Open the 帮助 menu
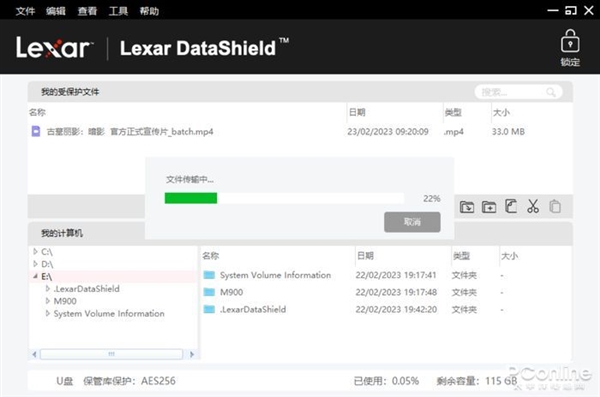The image size is (600, 397). click(149, 11)
